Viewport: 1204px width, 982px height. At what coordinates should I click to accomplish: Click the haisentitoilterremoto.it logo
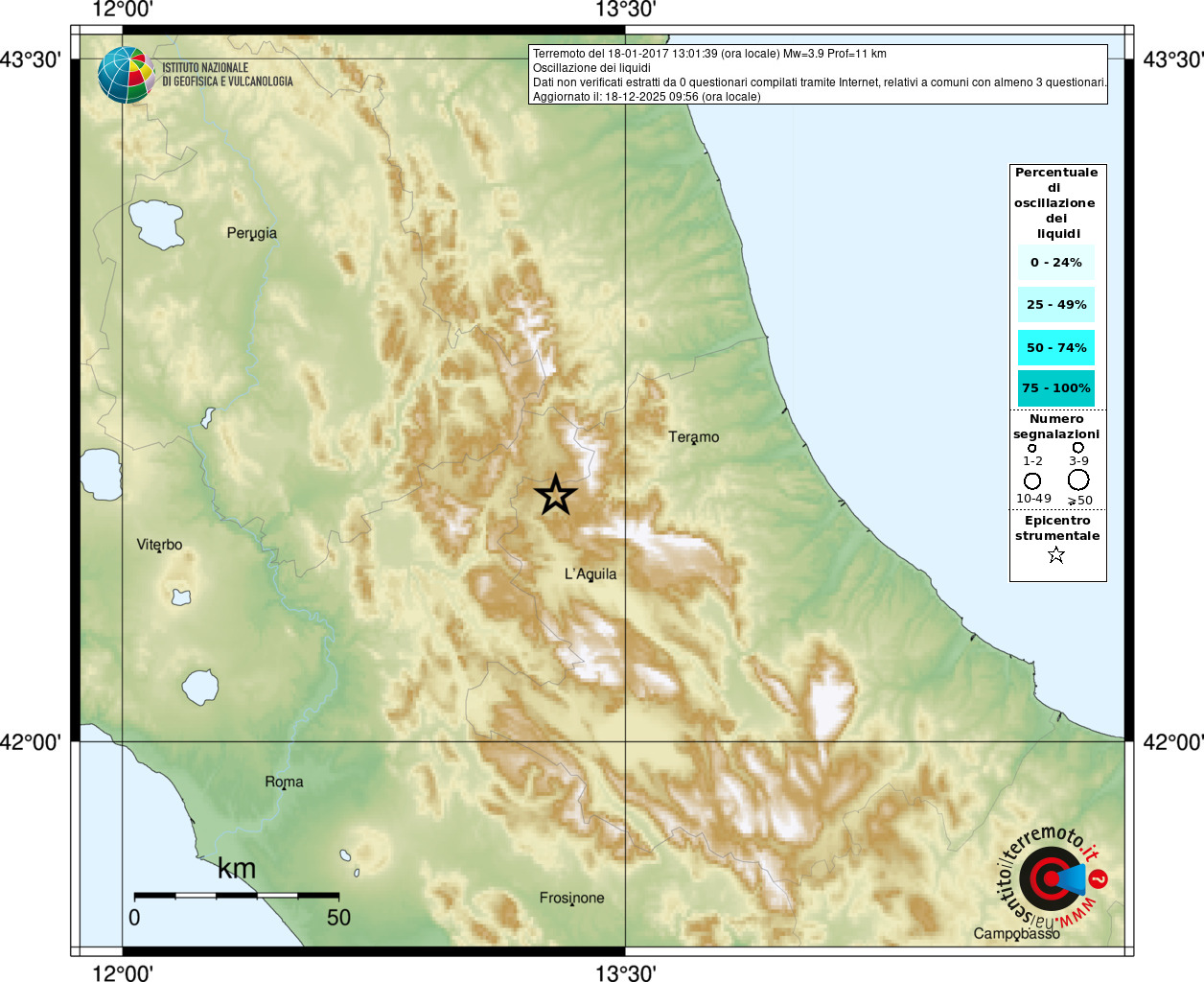tap(1052, 878)
